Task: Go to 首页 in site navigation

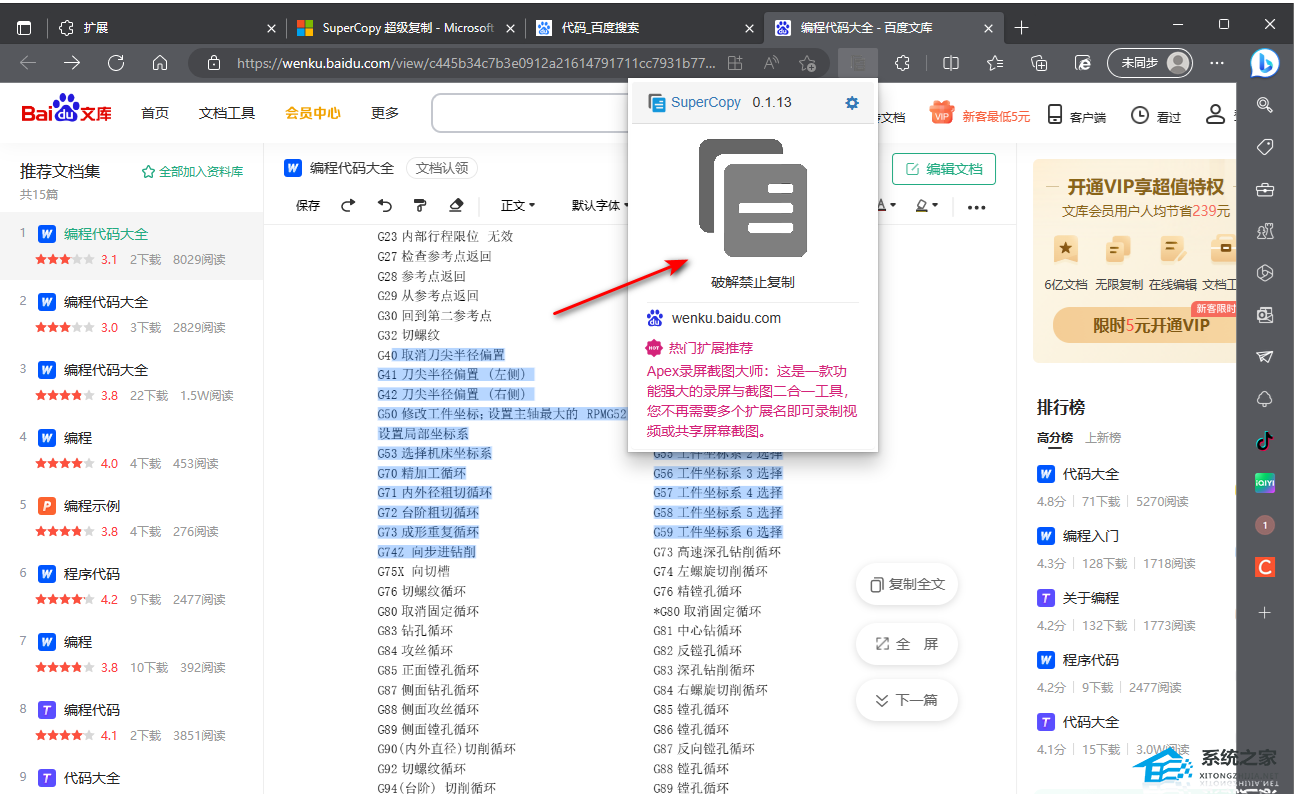Action: tap(155, 113)
